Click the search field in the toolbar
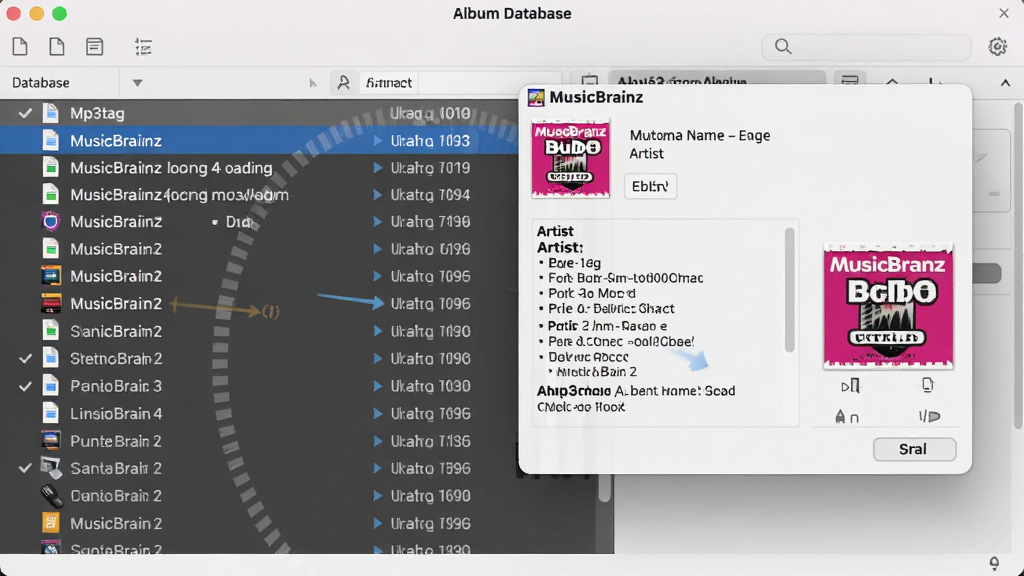Viewport: 1024px width, 576px height. tap(866, 46)
